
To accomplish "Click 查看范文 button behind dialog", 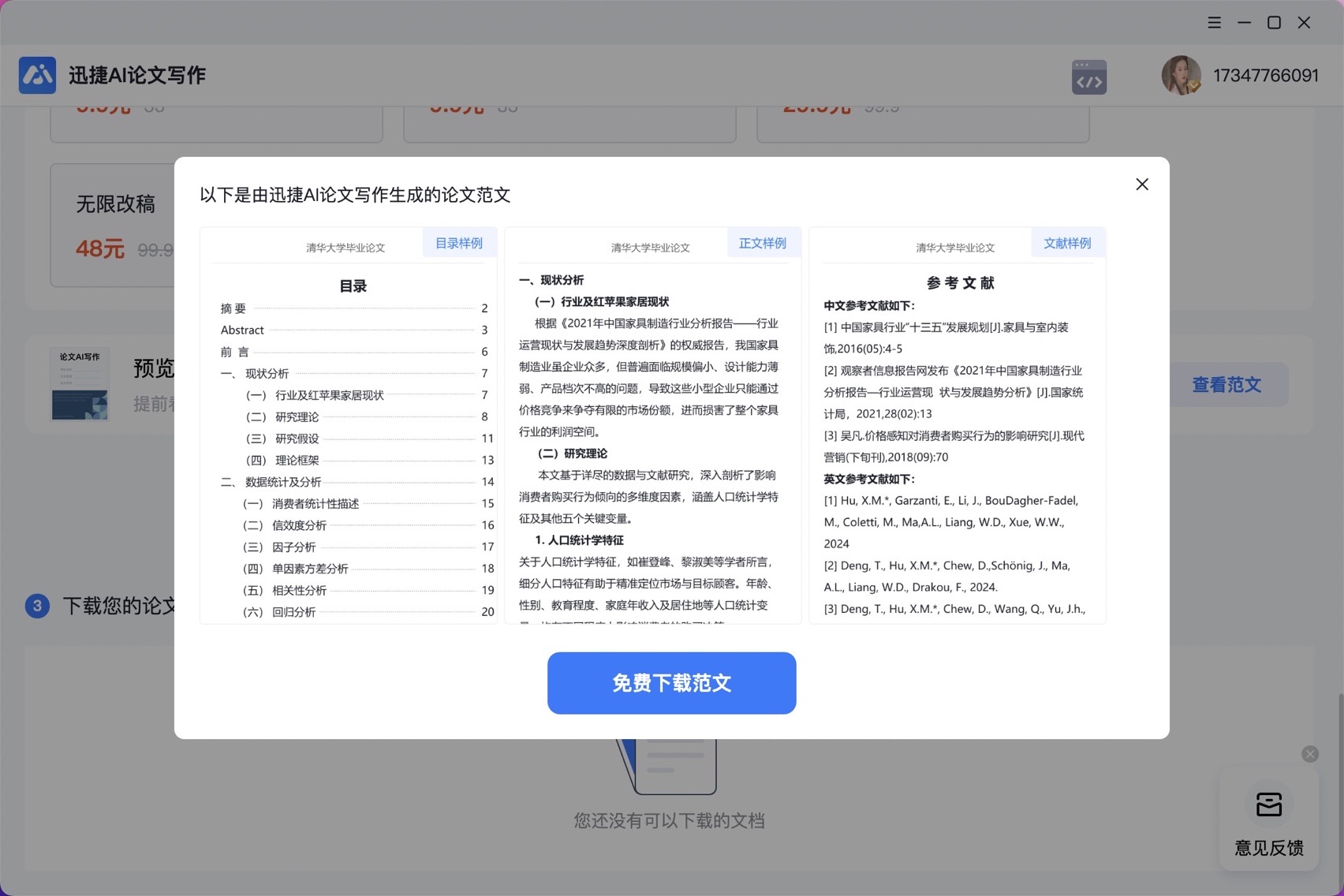I will point(1226,385).
